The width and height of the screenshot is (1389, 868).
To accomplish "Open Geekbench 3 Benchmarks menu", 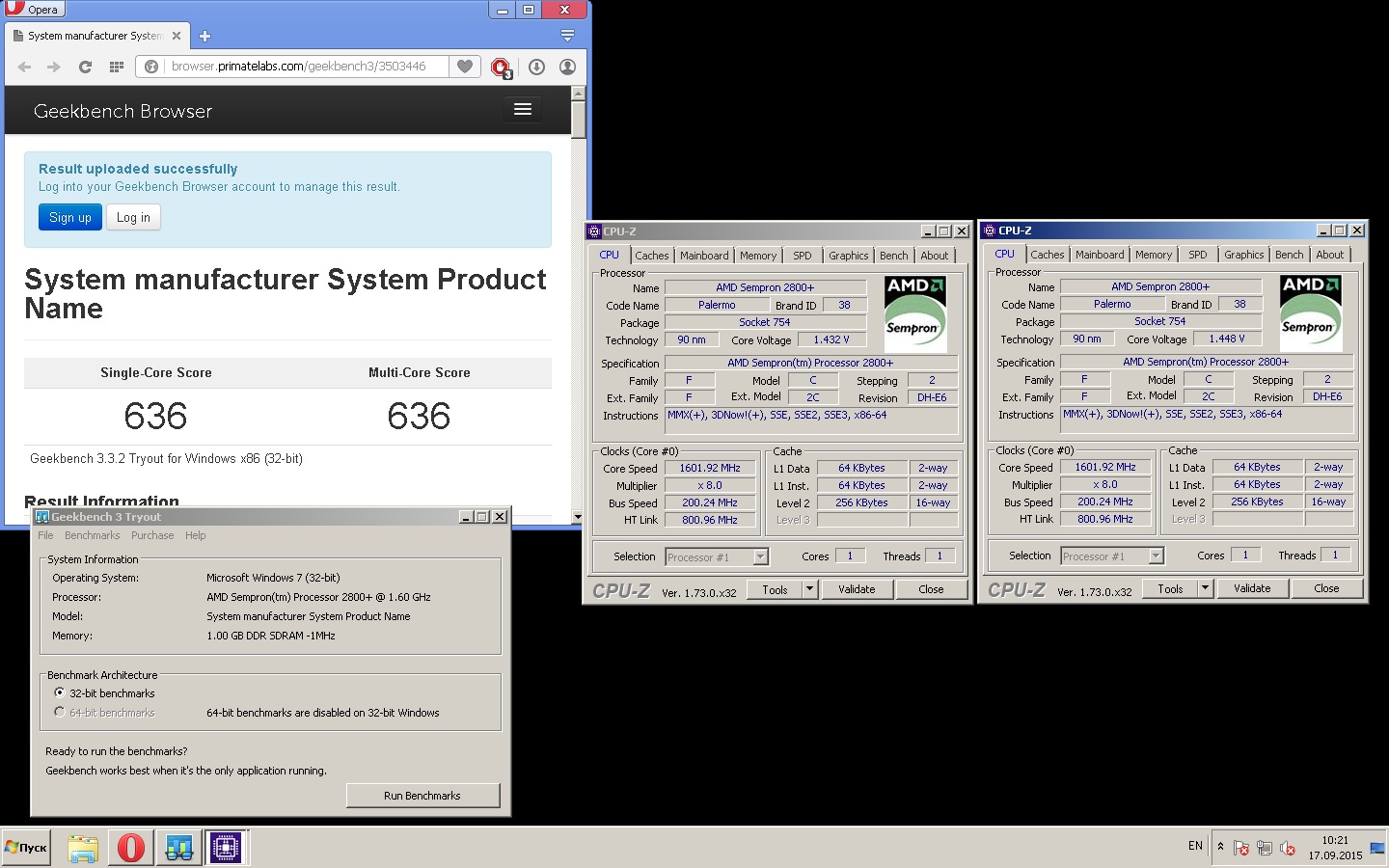I will click(93, 535).
